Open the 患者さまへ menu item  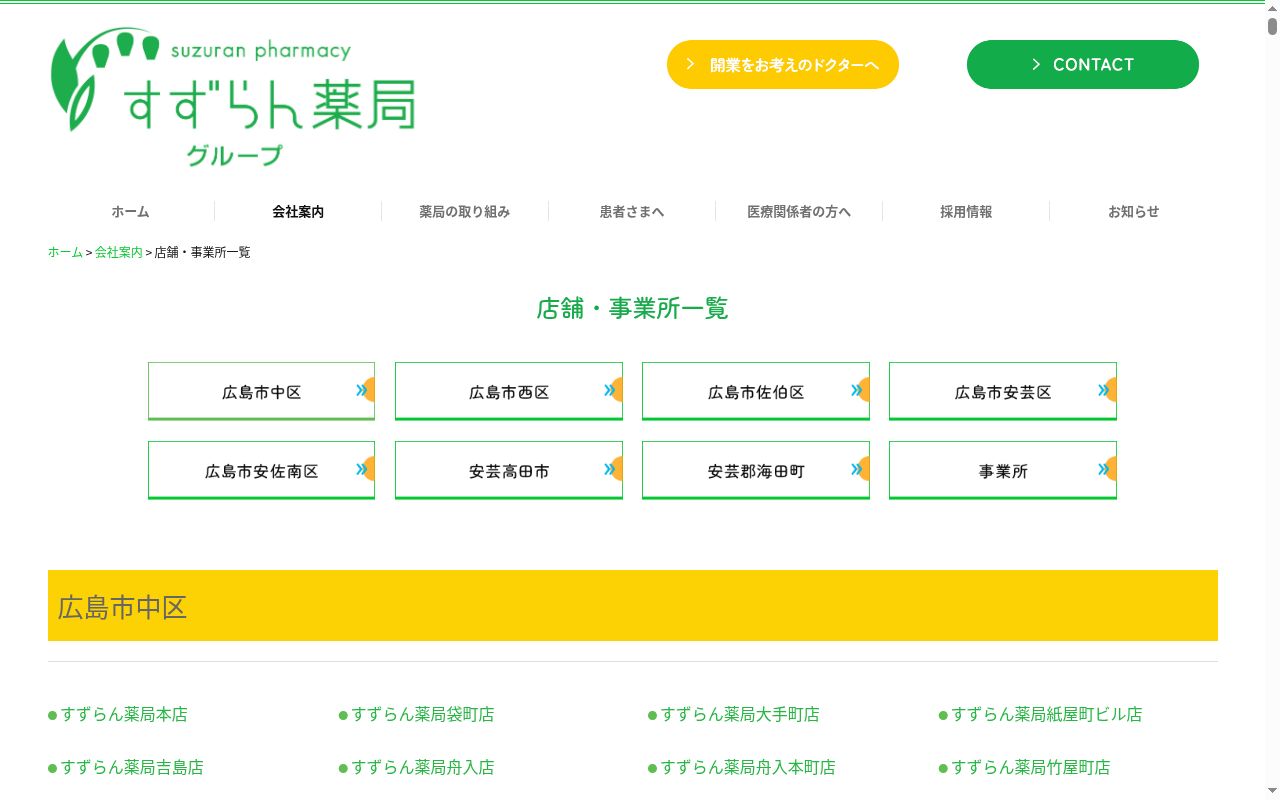click(x=632, y=212)
